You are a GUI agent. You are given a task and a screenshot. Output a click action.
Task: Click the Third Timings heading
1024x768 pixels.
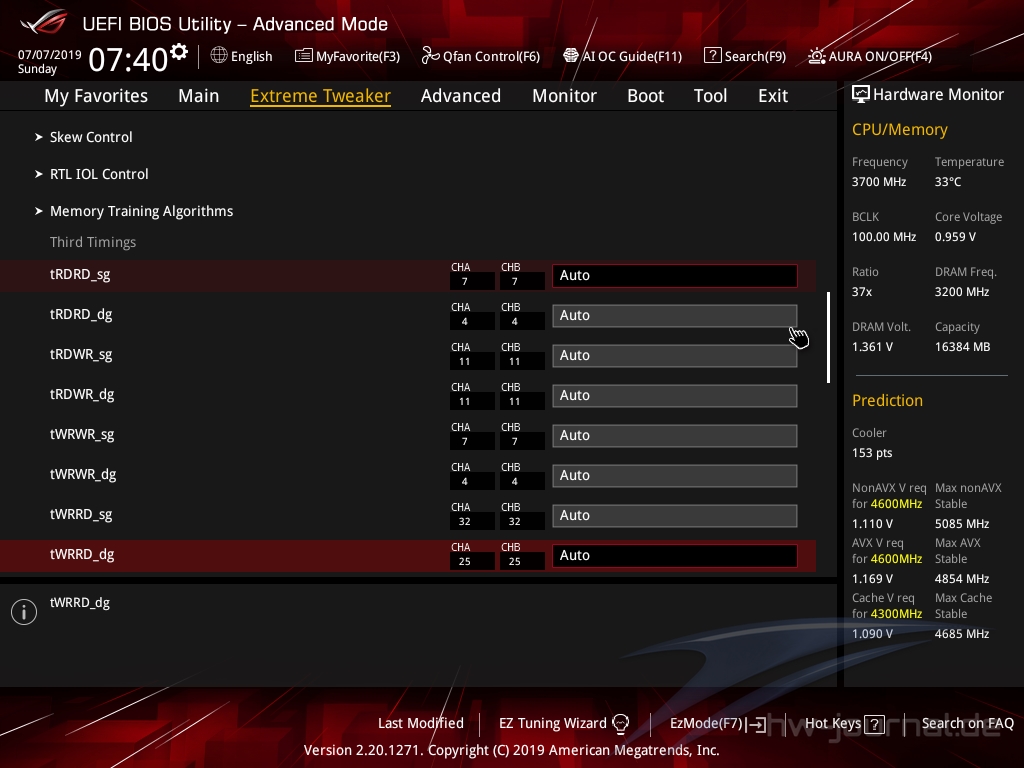[93, 242]
